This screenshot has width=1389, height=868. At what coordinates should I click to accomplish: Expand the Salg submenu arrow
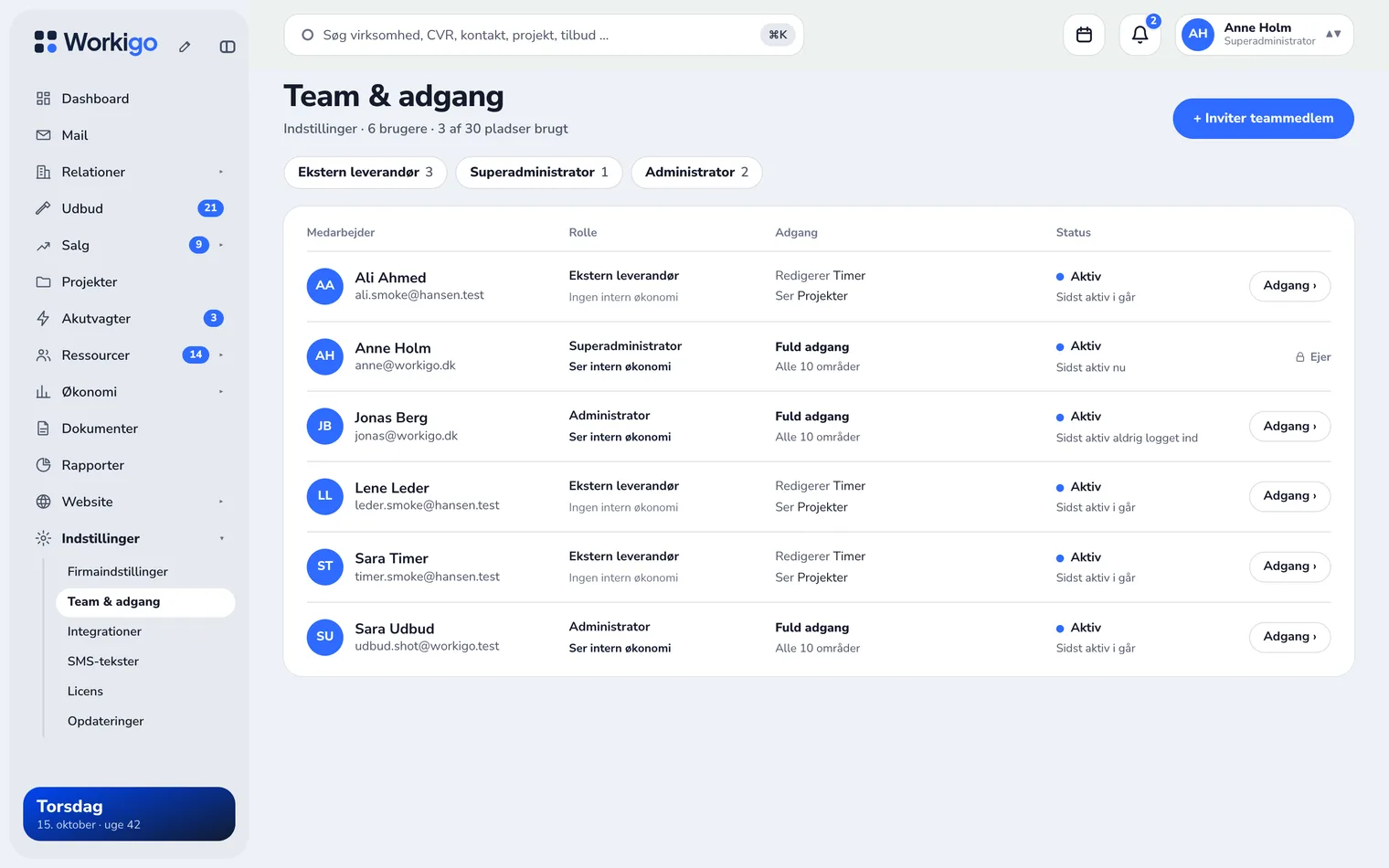pos(221,245)
